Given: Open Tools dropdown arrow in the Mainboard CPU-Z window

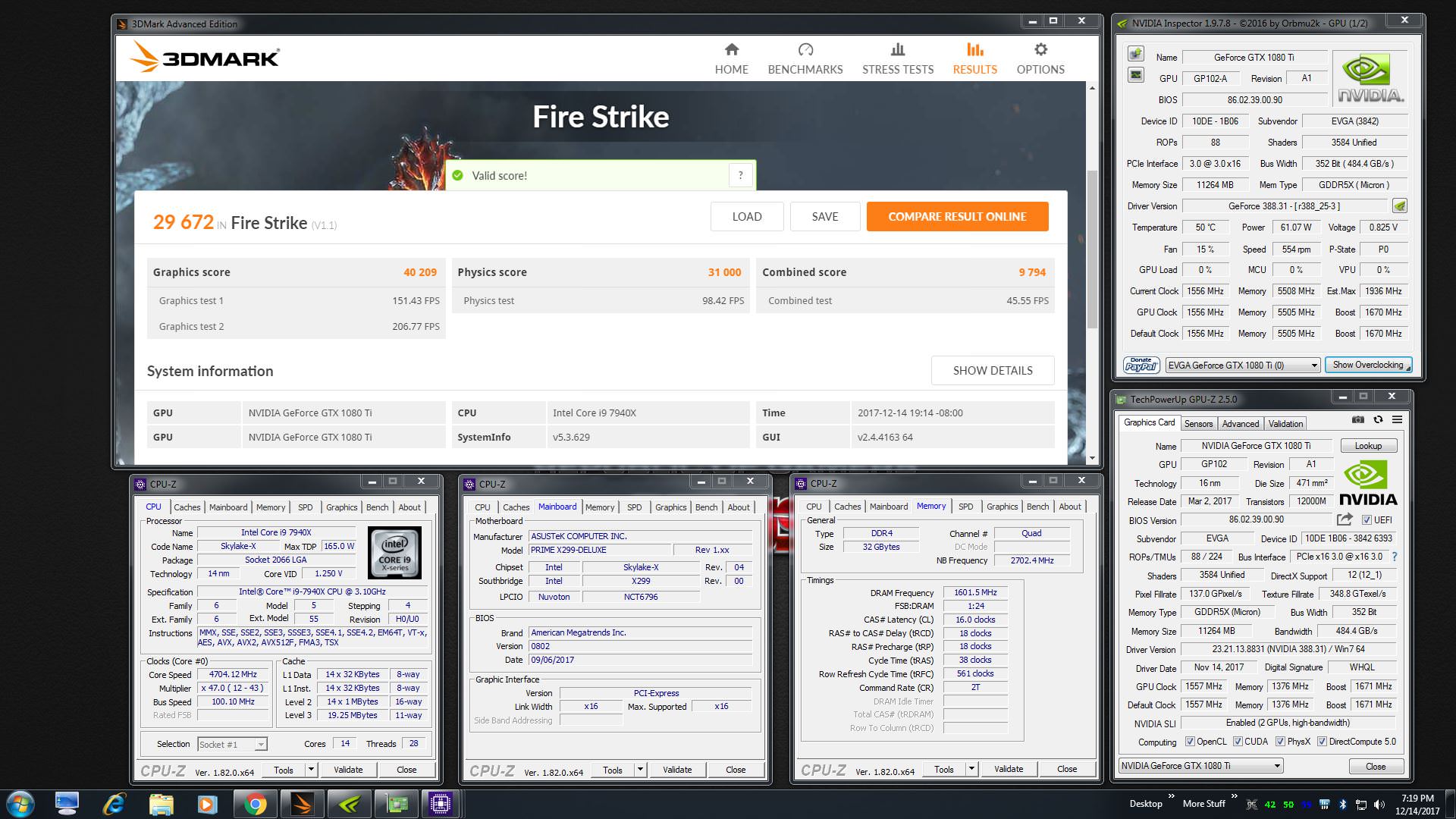Looking at the screenshot, I should pyautogui.click(x=640, y=770).
